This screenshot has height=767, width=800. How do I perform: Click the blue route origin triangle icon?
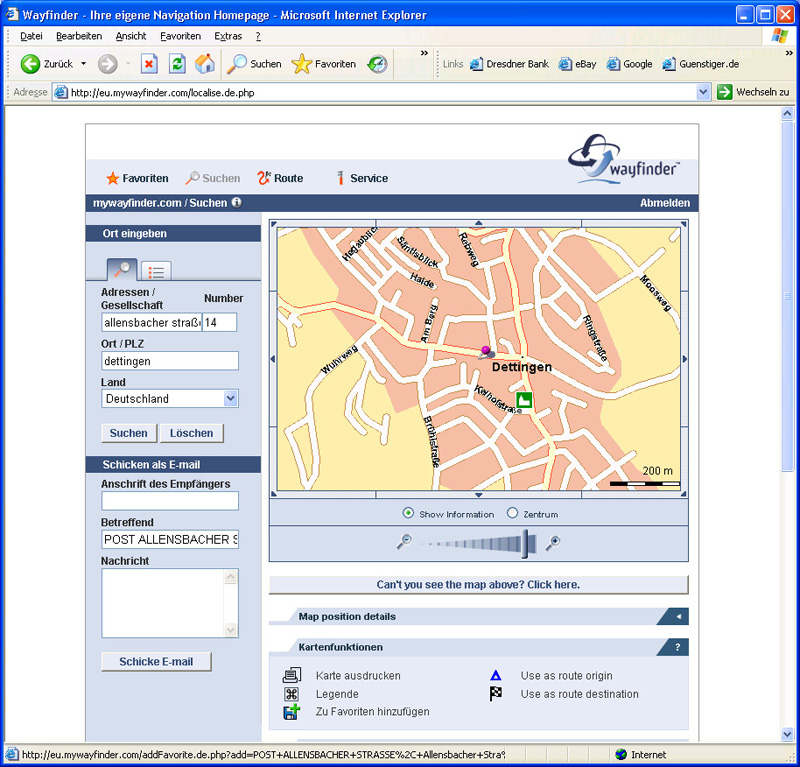click(x=496, y=676)
